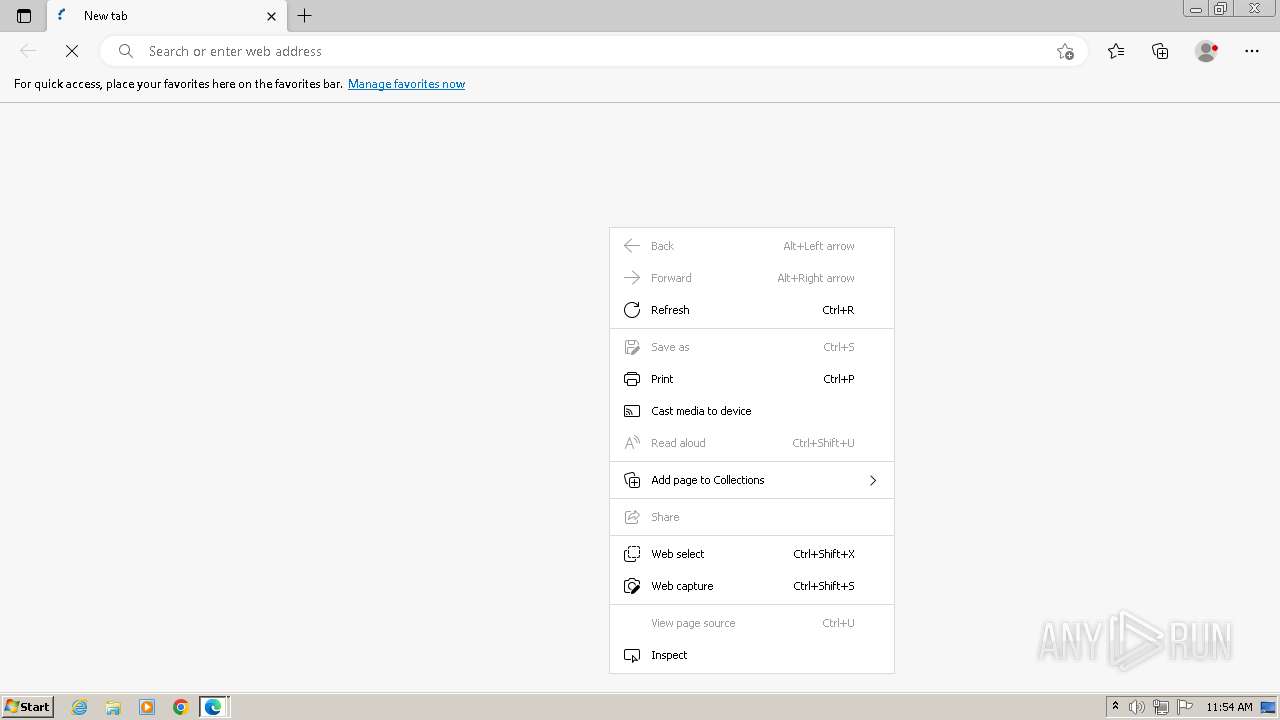This screenshot has width=1280, height=720.
Task: Open File Explorer from taskbar
Action: [113, 707]
